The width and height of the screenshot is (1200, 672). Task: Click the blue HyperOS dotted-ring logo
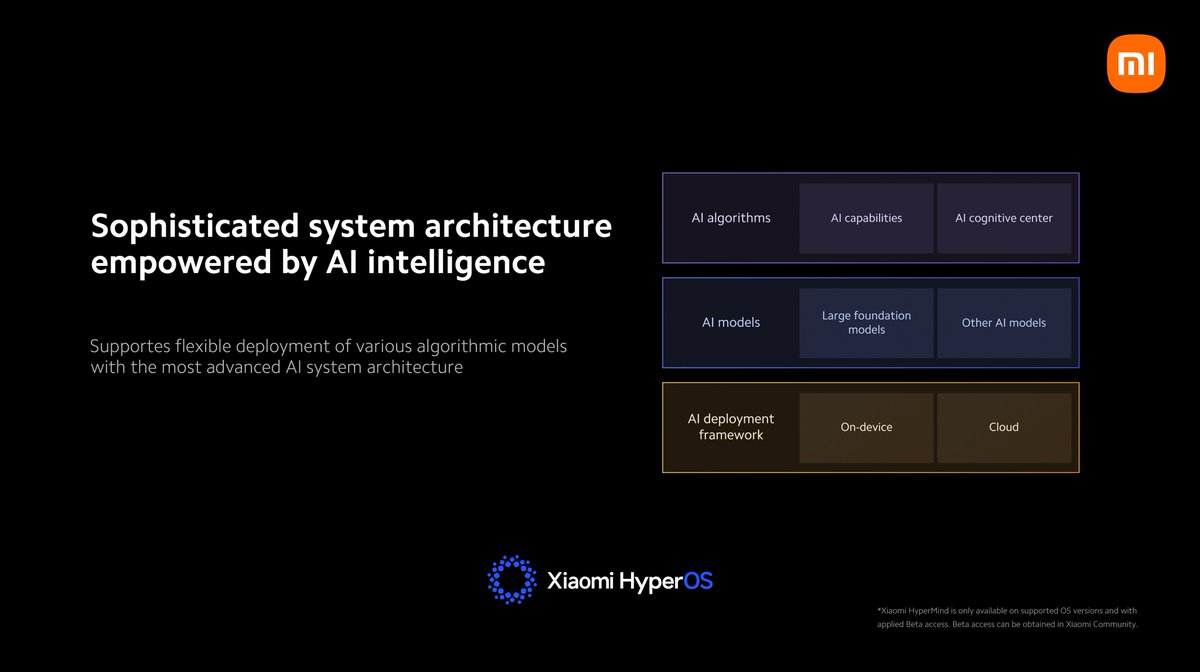[x=512, y=580]
